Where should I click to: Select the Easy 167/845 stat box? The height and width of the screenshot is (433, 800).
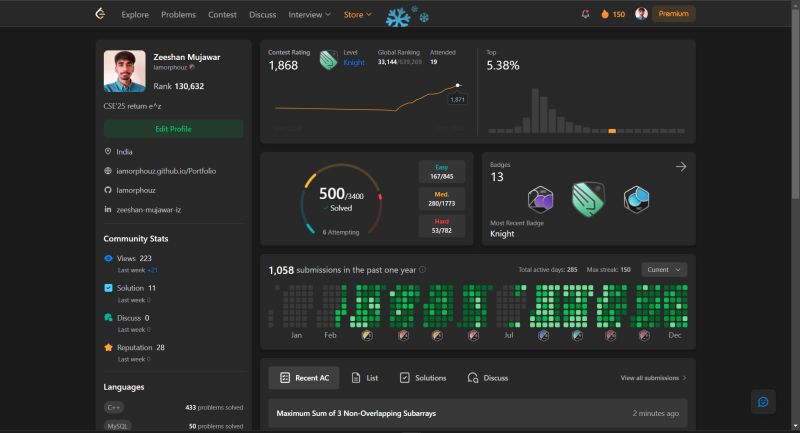[x=442, y=172]
